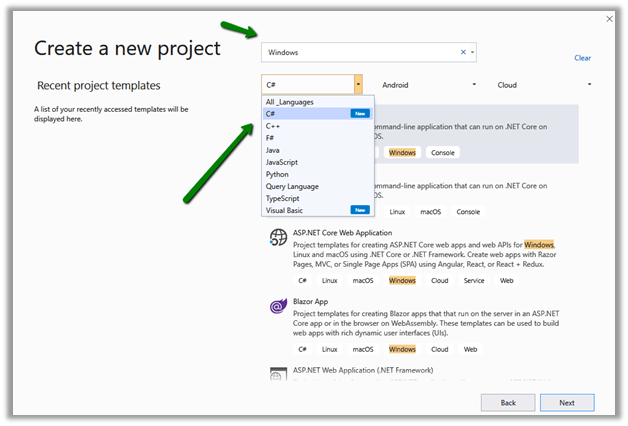The width and height of the screenshot is (628, 426).
Task: Select C++ from the language list
Action: 318,126
